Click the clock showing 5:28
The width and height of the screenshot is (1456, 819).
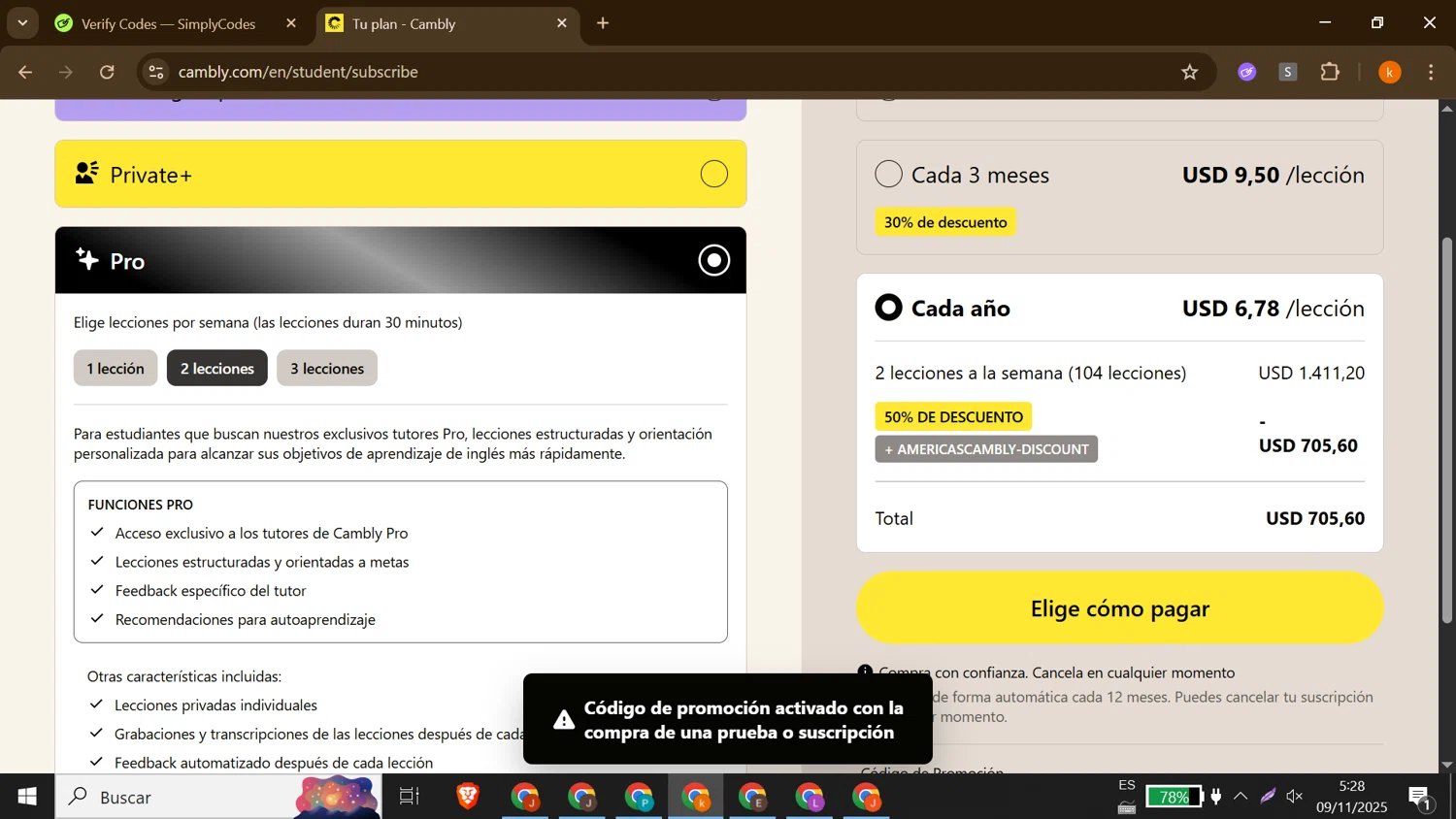[1351, 786]
